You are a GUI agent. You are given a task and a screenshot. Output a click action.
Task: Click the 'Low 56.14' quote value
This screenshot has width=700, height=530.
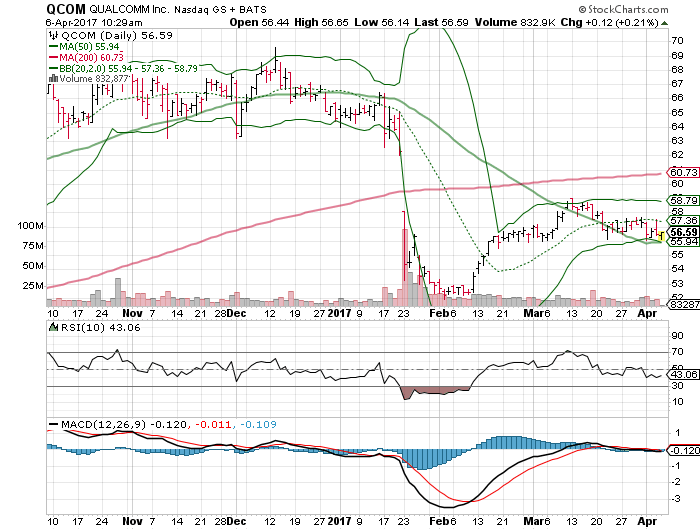(x=382, y=22)
